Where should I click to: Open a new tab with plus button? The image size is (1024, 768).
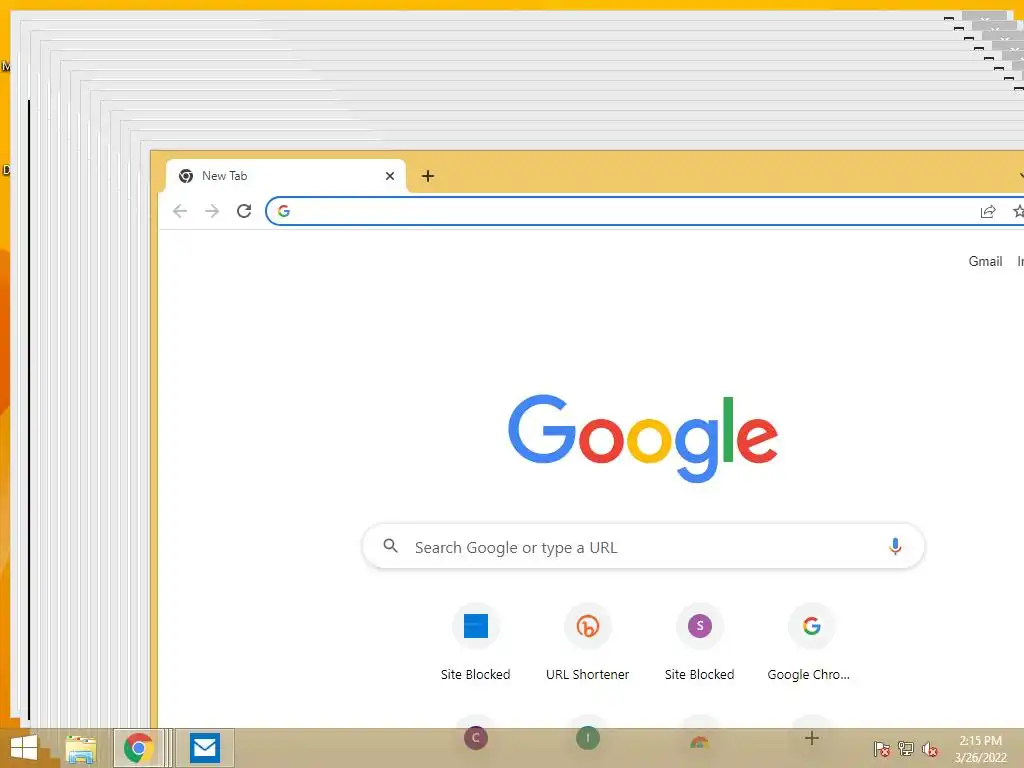428,176
